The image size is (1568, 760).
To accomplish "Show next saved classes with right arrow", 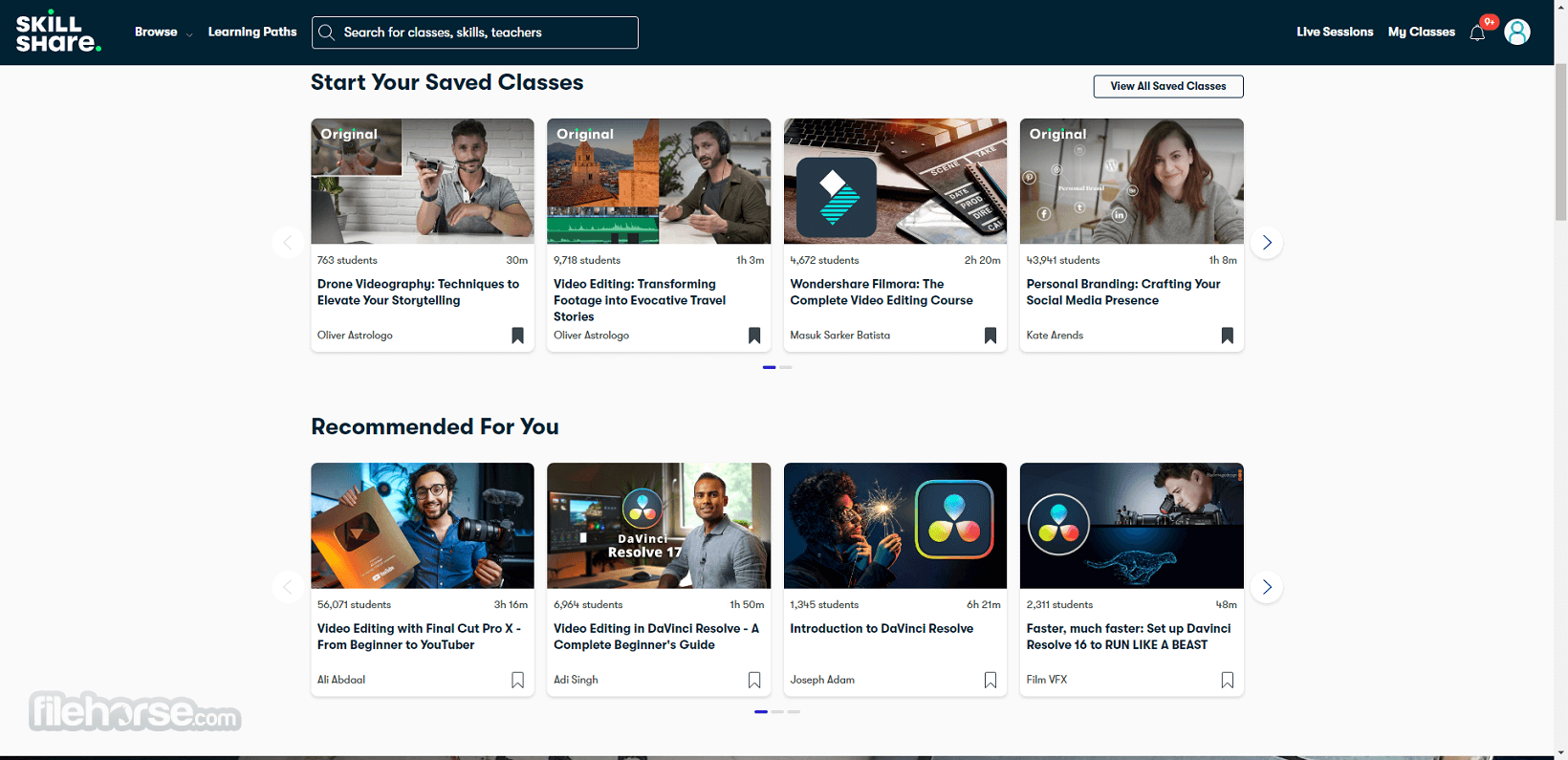I will tap(1267, 242).
